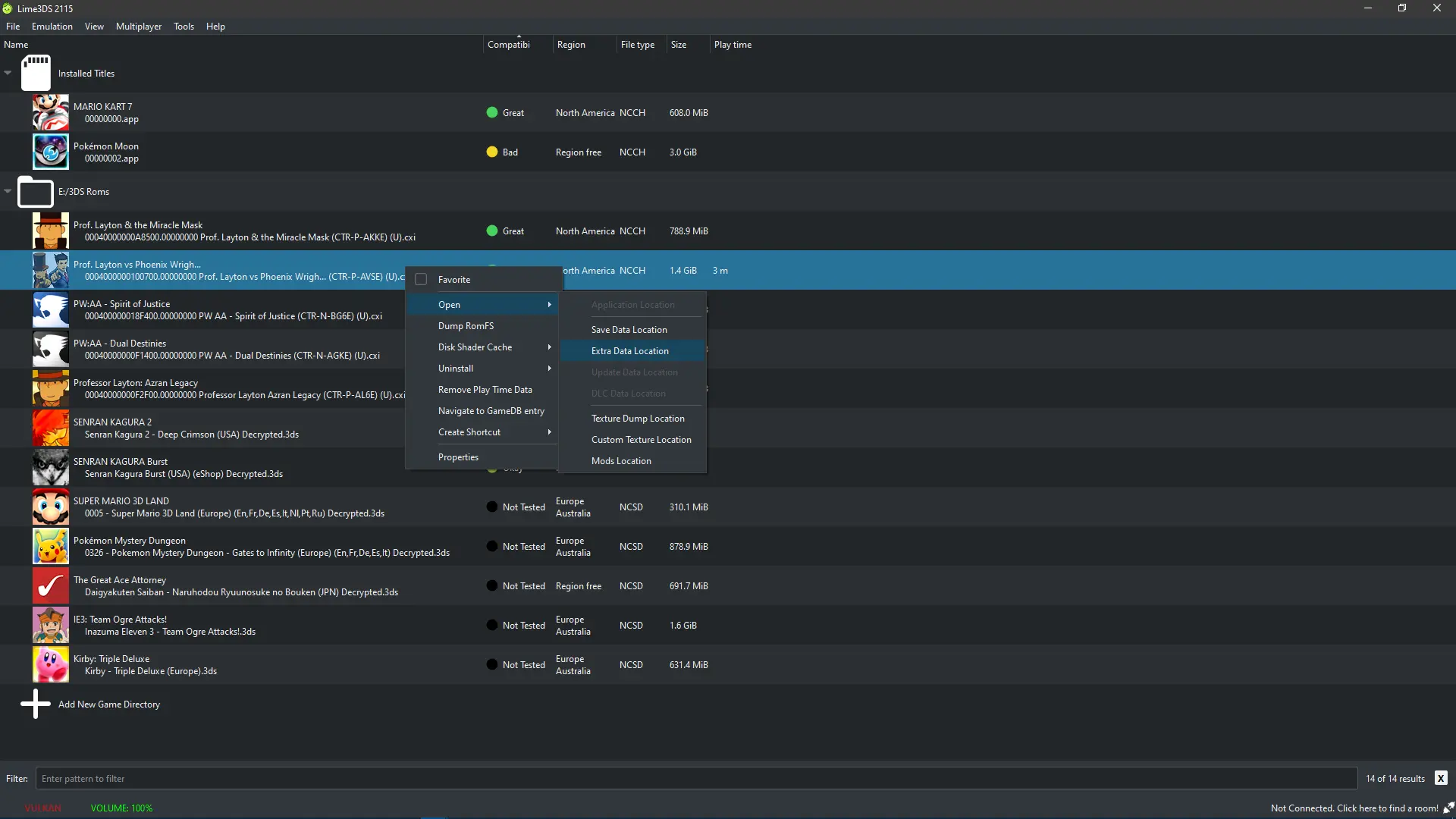Click Prof. Layton vs Phoenix Wright icon
The height and width of the screenshot is (819, 1456).
51,270
